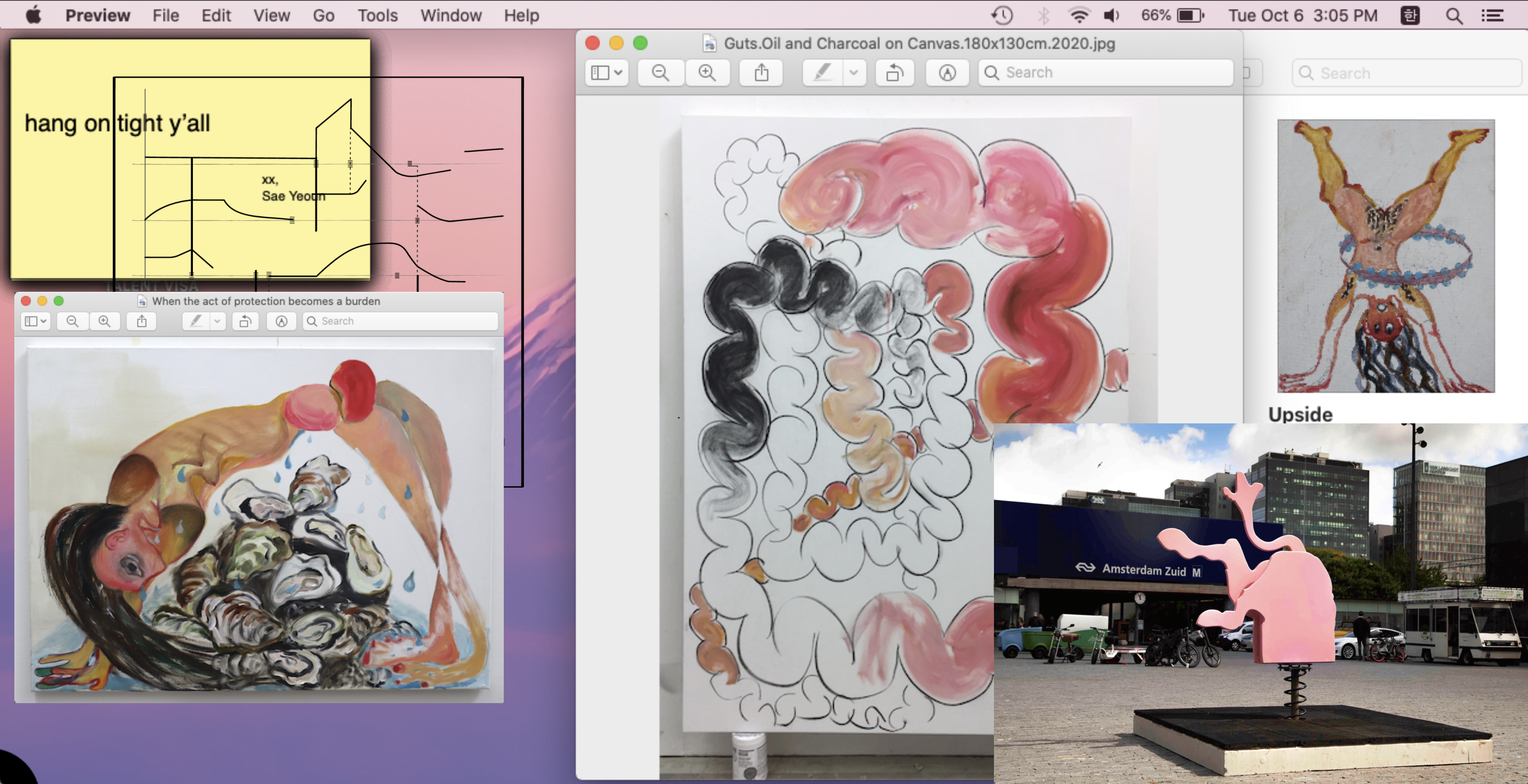Click the date and time Tue Oct 6
1528x784 pixels.
pyautogui.click(x=1303, y=15)
